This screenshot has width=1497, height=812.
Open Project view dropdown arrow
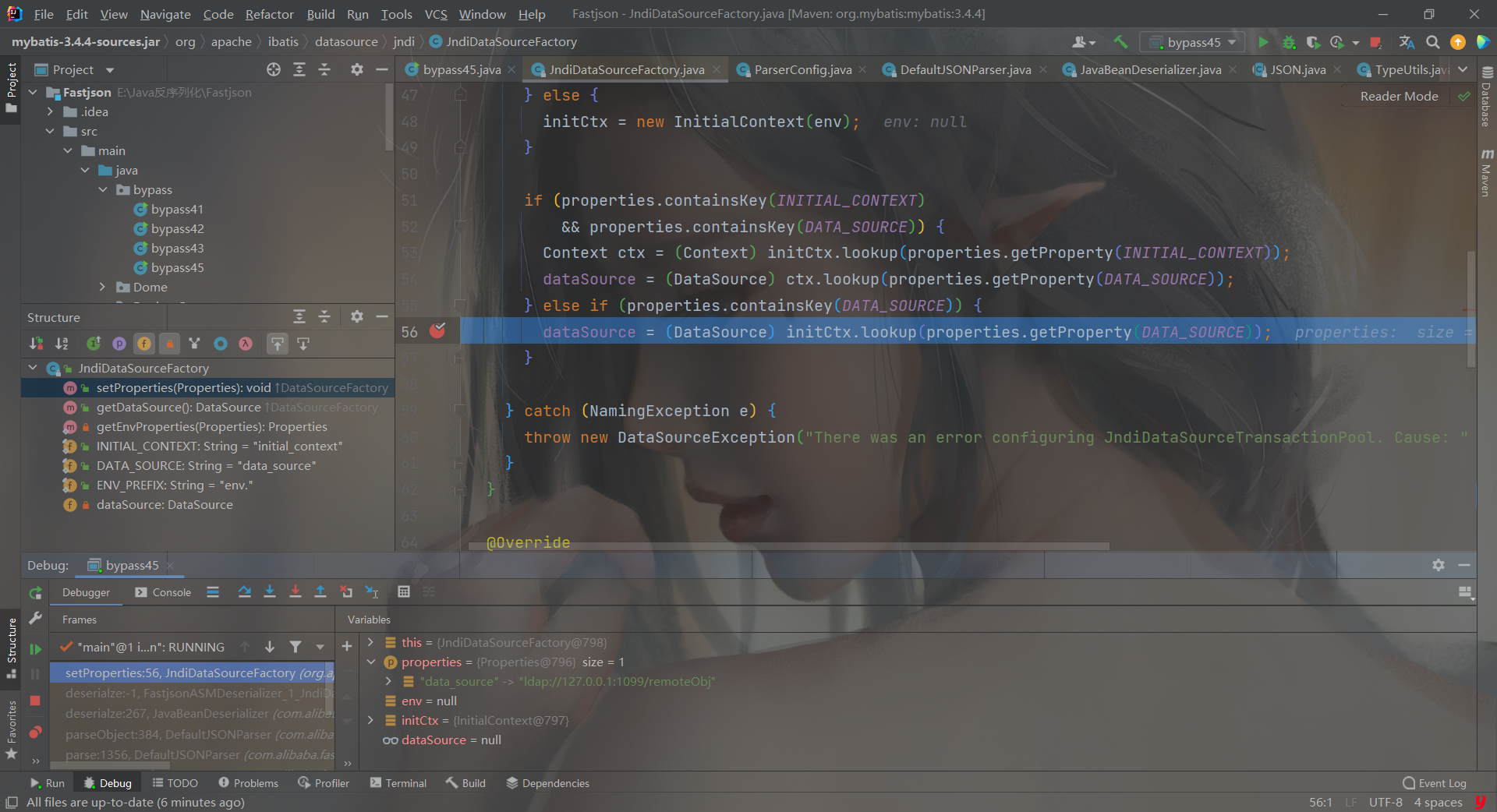(x=110, y=70)
